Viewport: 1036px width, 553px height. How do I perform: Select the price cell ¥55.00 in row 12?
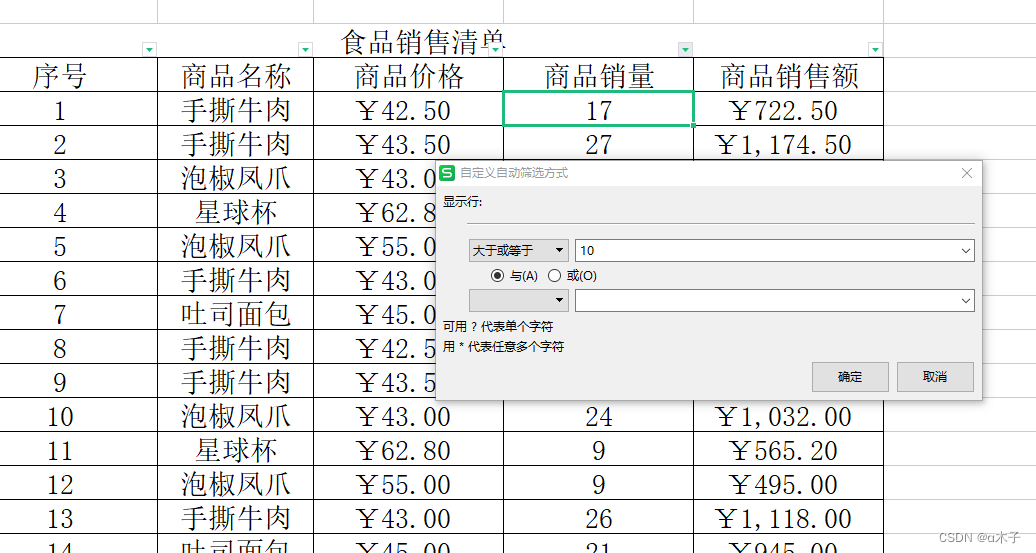click(408, 484)
